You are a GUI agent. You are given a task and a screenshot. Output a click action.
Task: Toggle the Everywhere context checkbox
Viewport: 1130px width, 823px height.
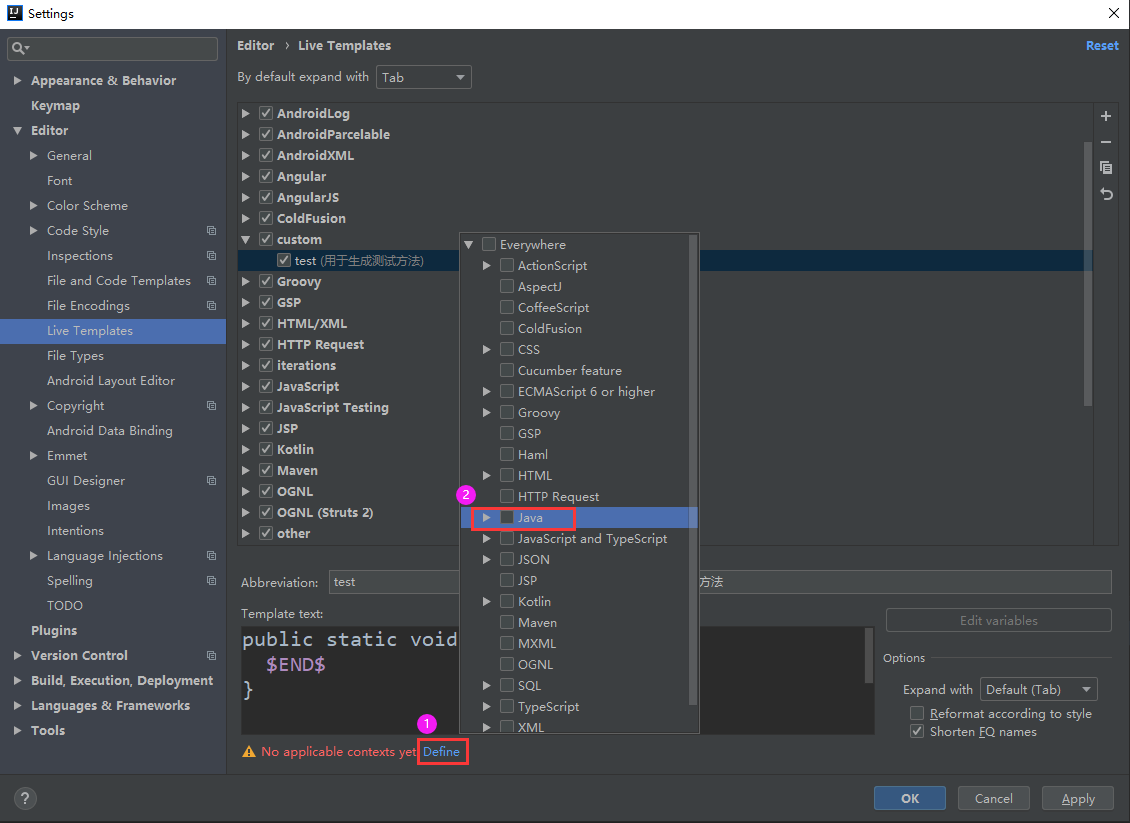[489, 244]
